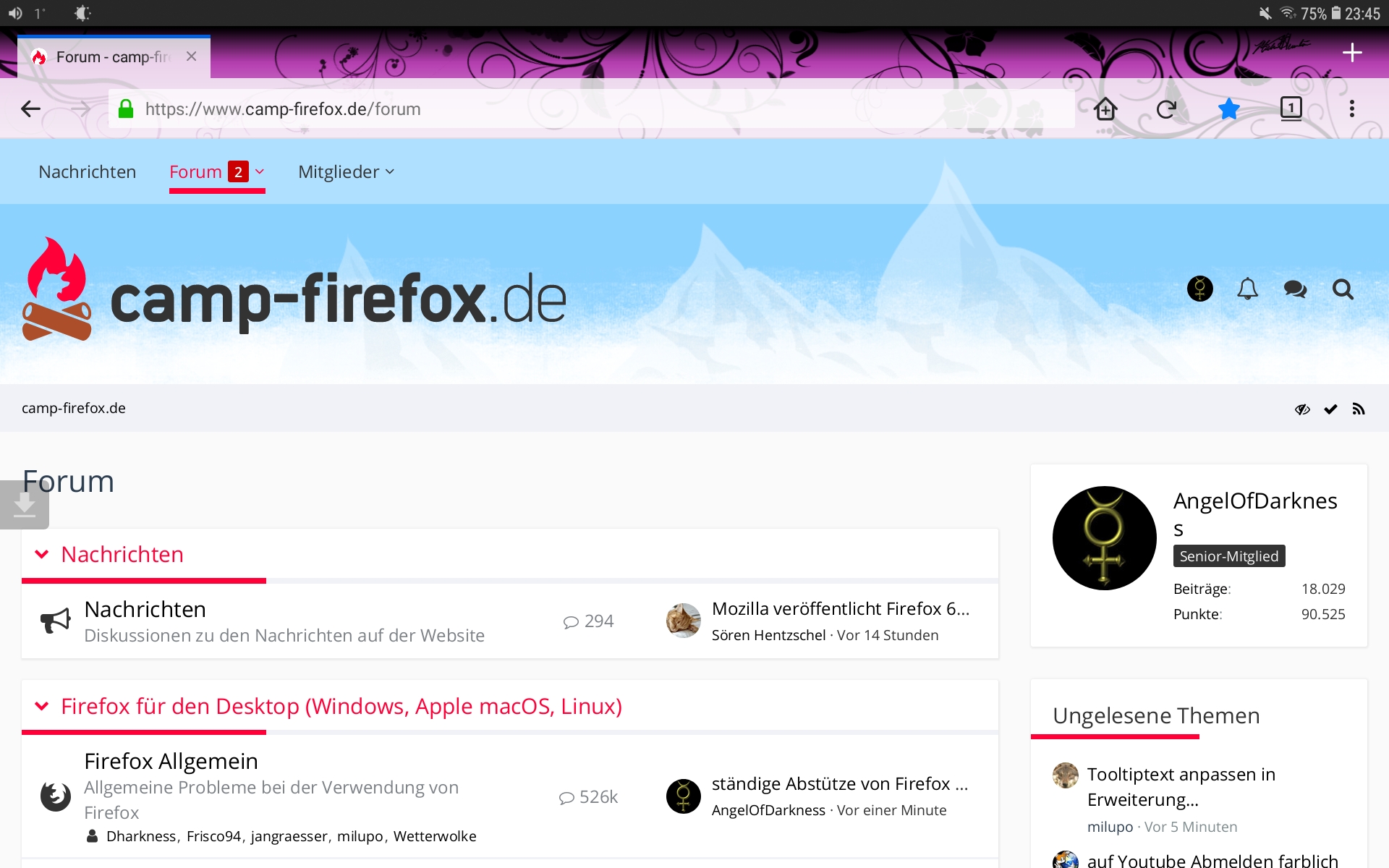Open the three-dot browser menu
Screen dimensions: 1389x868
[x=1351, y=109]
